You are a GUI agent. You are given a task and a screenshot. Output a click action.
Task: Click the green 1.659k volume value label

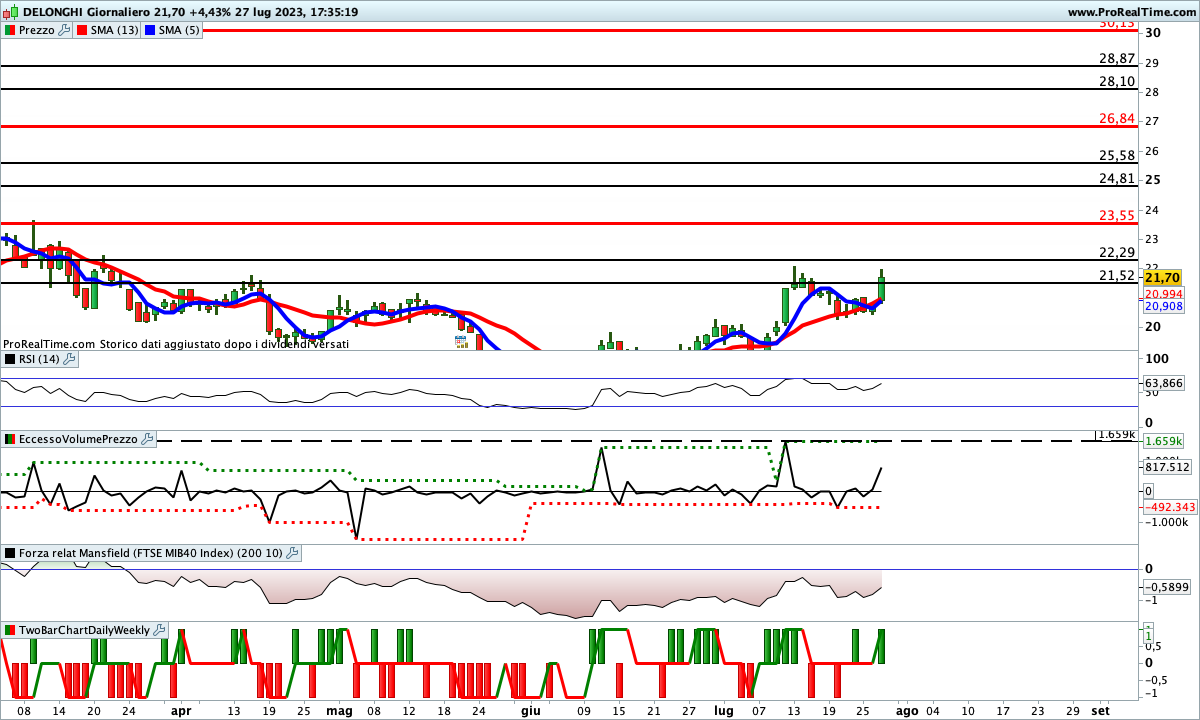click(1164, 441)
